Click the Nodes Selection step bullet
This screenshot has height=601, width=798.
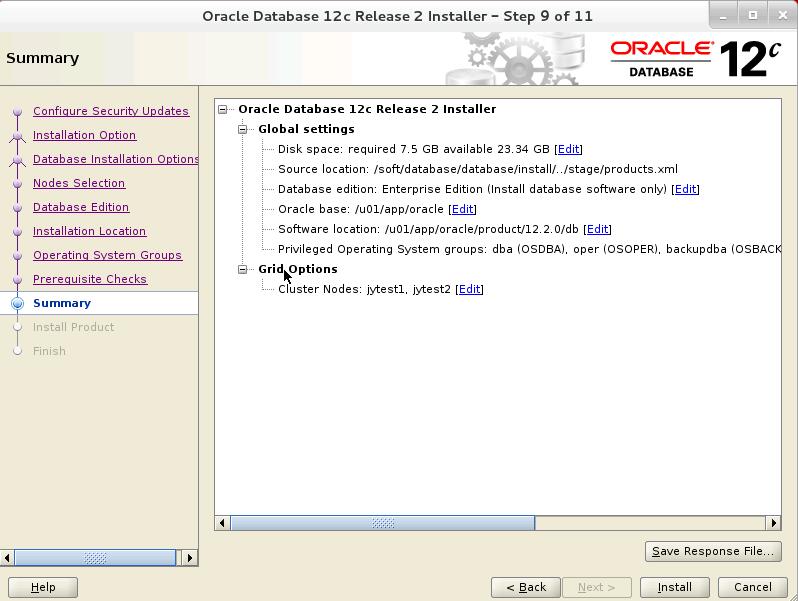point(17,183)
